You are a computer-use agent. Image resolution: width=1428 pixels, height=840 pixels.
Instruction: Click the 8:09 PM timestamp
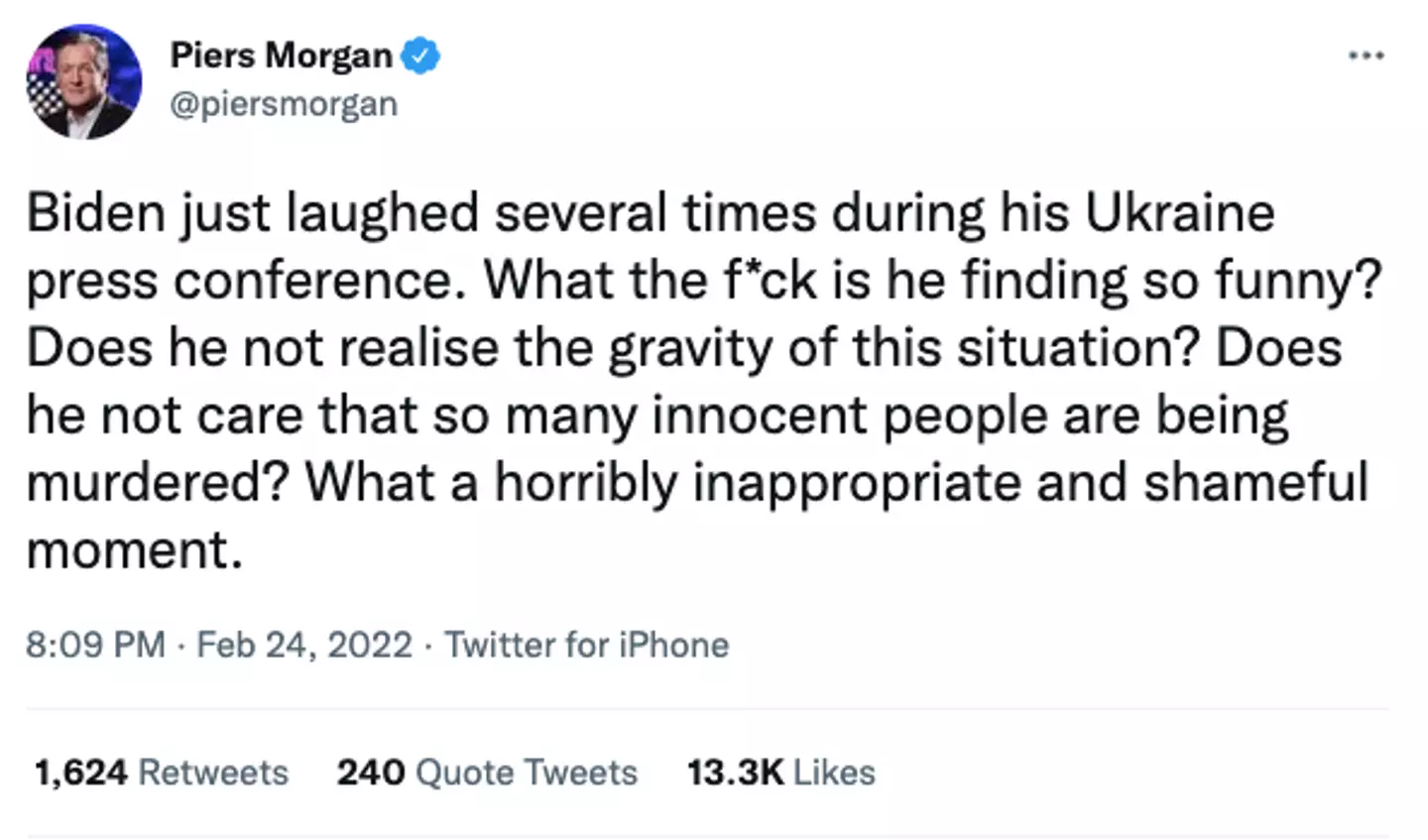pyautogui.click(x=95, y=645)
